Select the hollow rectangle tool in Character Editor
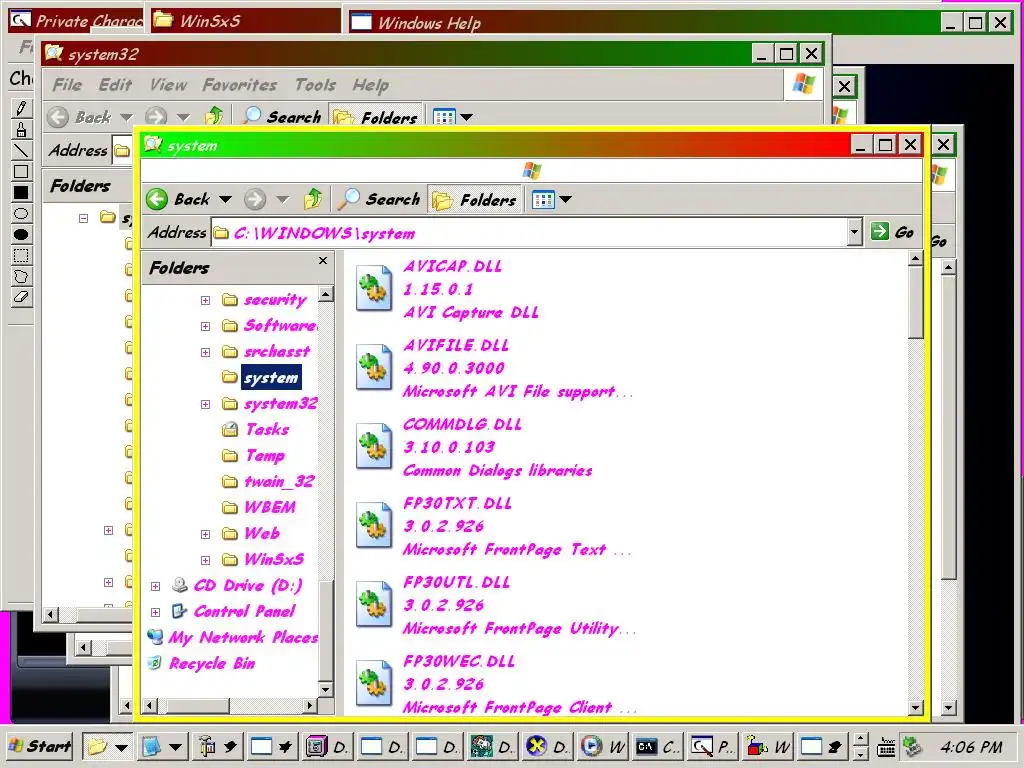 (x=21, y=172)
